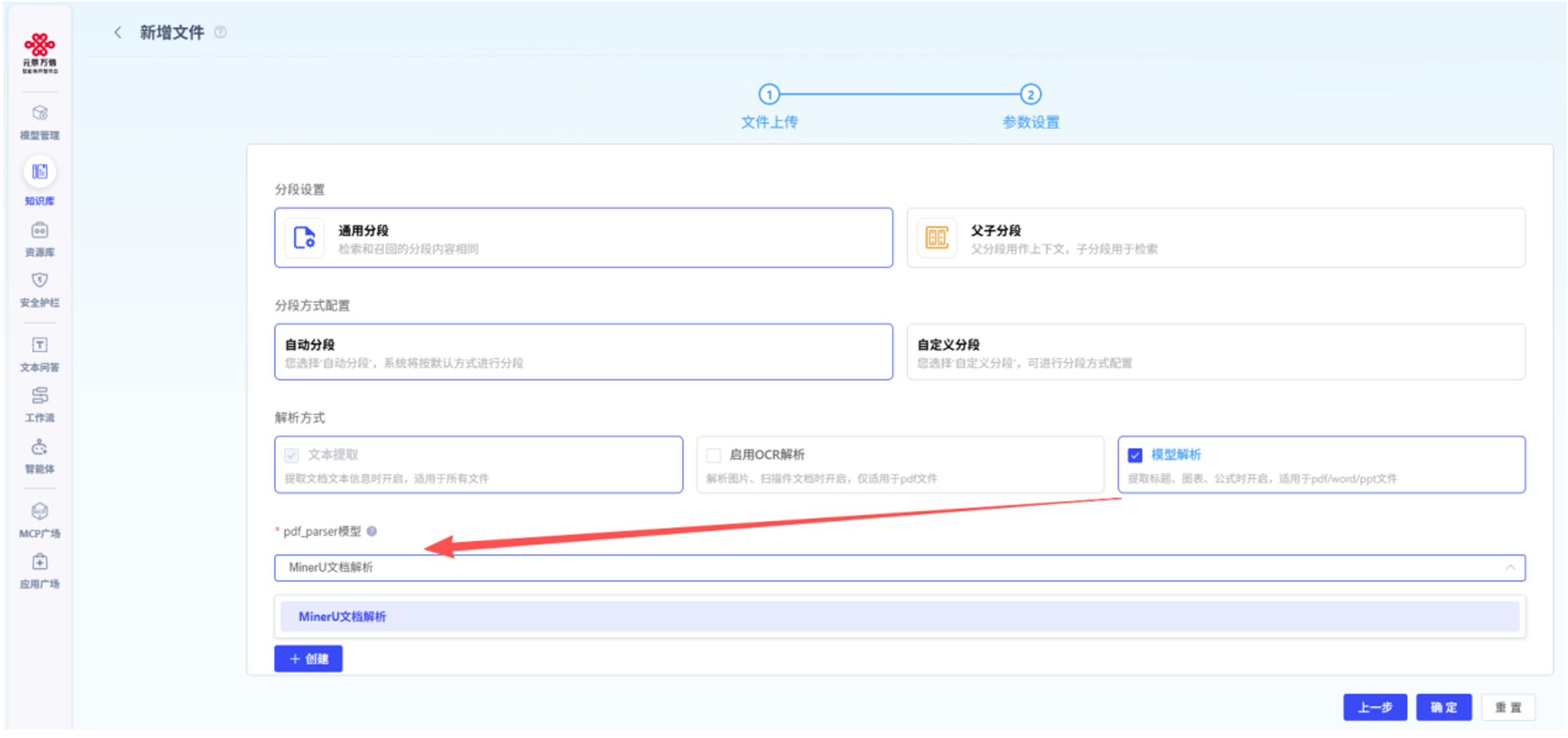Viewport: 1568px width, 738px height.
Task: Toggle the 文本提取 checkbox
Action: coord(292,455)
